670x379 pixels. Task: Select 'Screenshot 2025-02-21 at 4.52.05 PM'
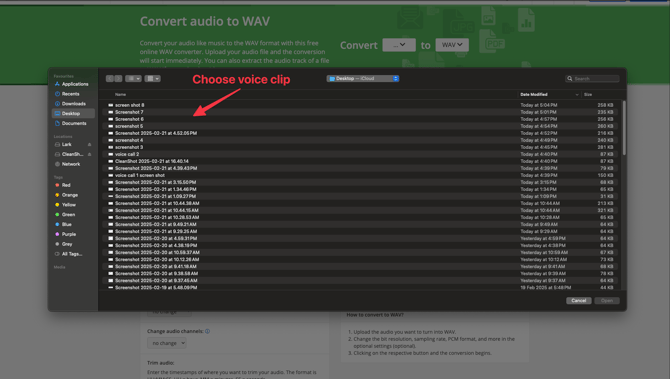pos(360,133)
